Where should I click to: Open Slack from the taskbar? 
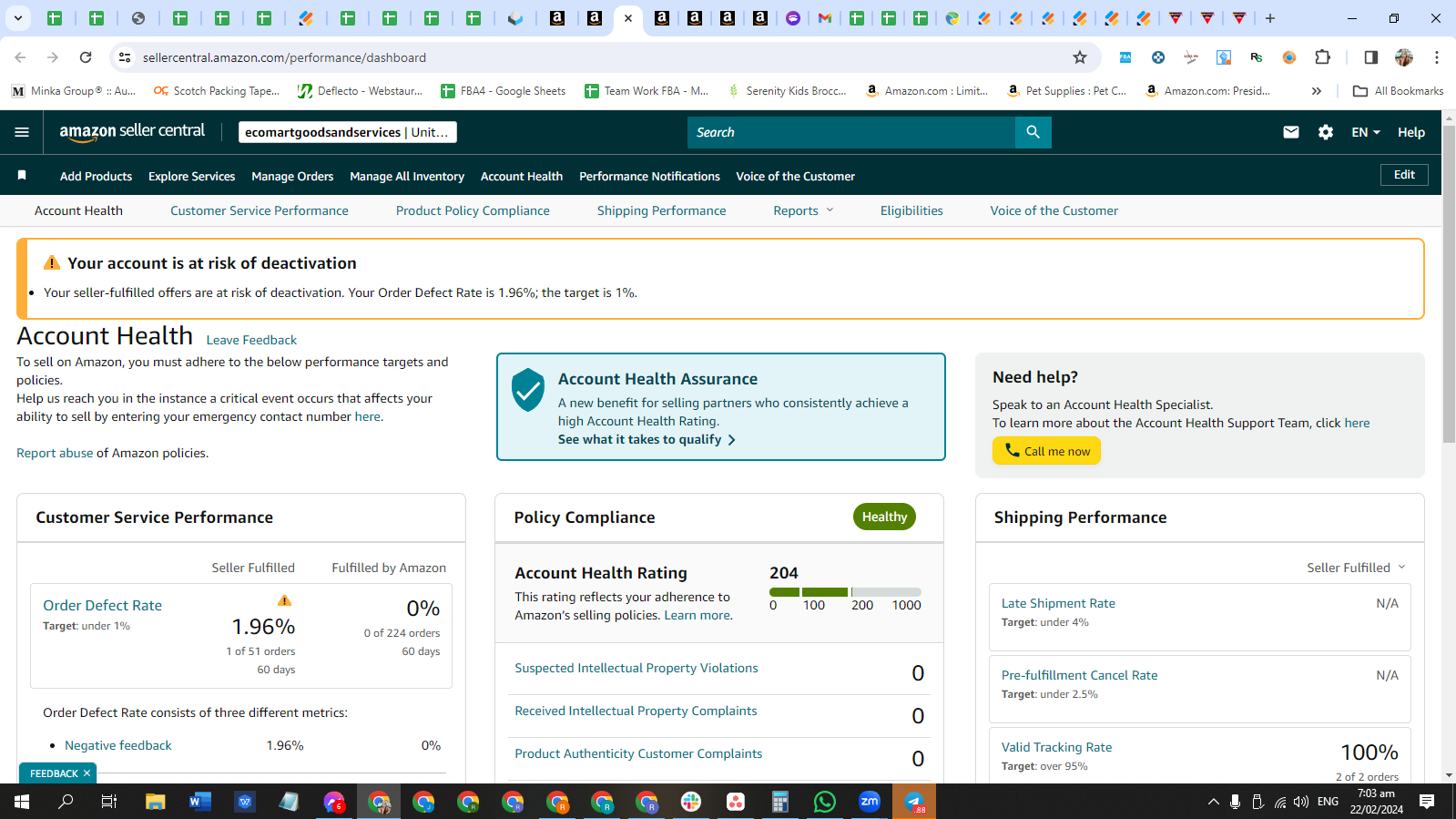pos(691,802)
